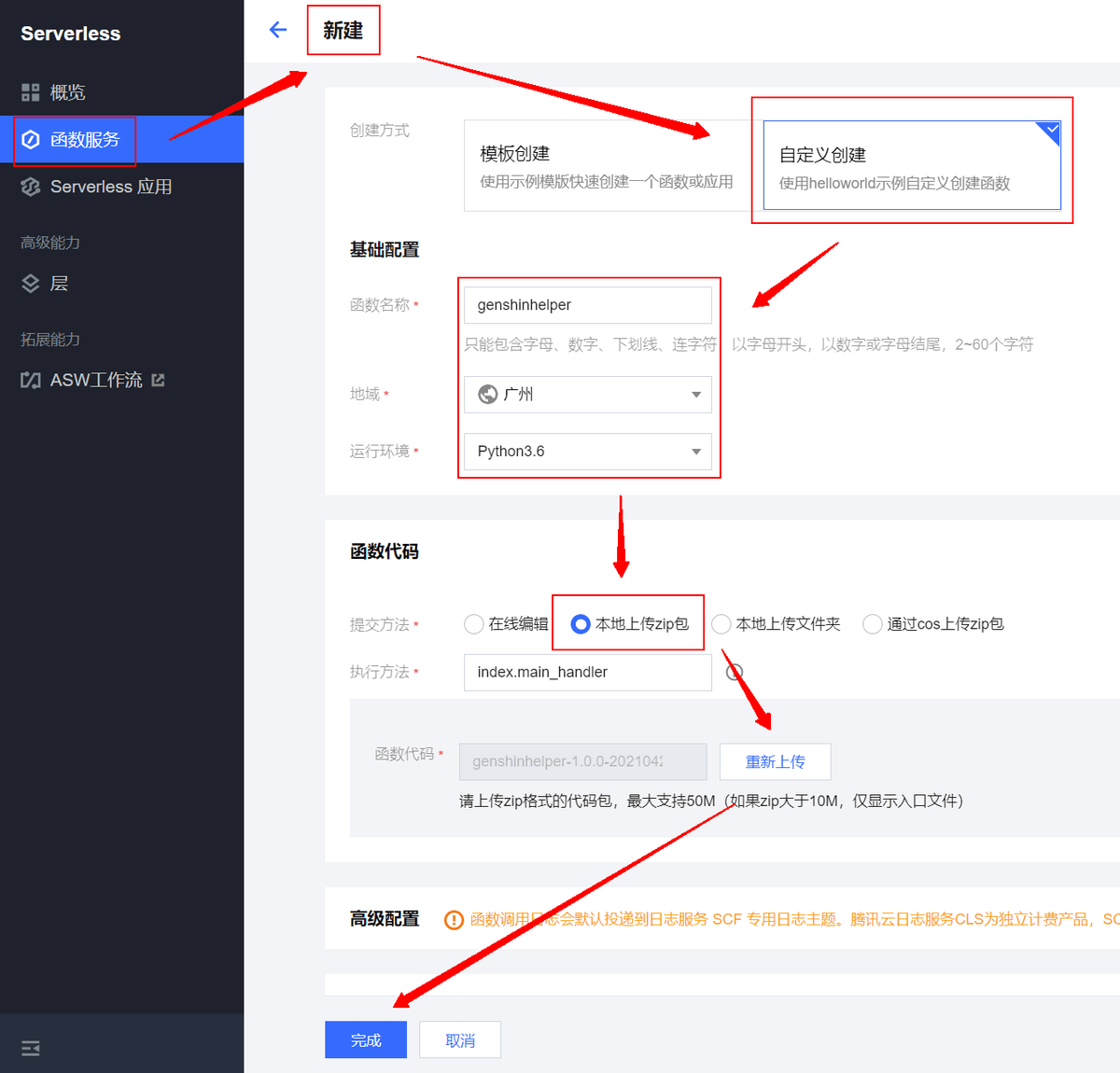1120x1073 pixels.
Task: Select the 本地上传zip包 radio option
Action: [x=581, y=624]
